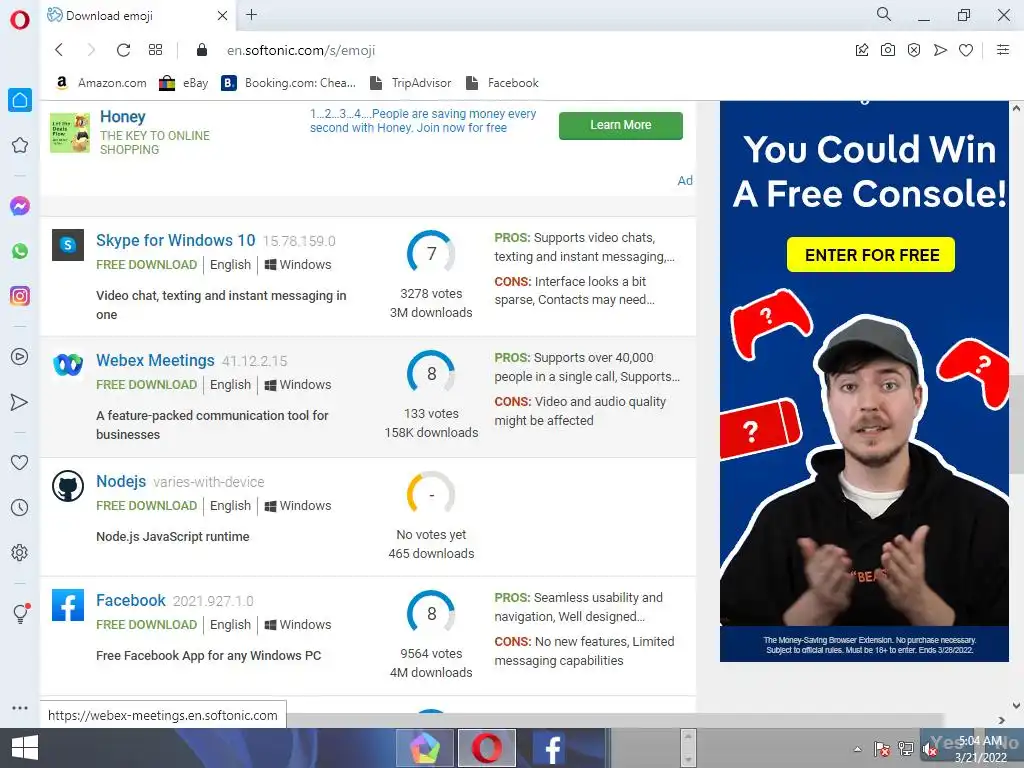1024x768 pixels.
Task: Open eBay bookmark
Action: tap(184, 83)
